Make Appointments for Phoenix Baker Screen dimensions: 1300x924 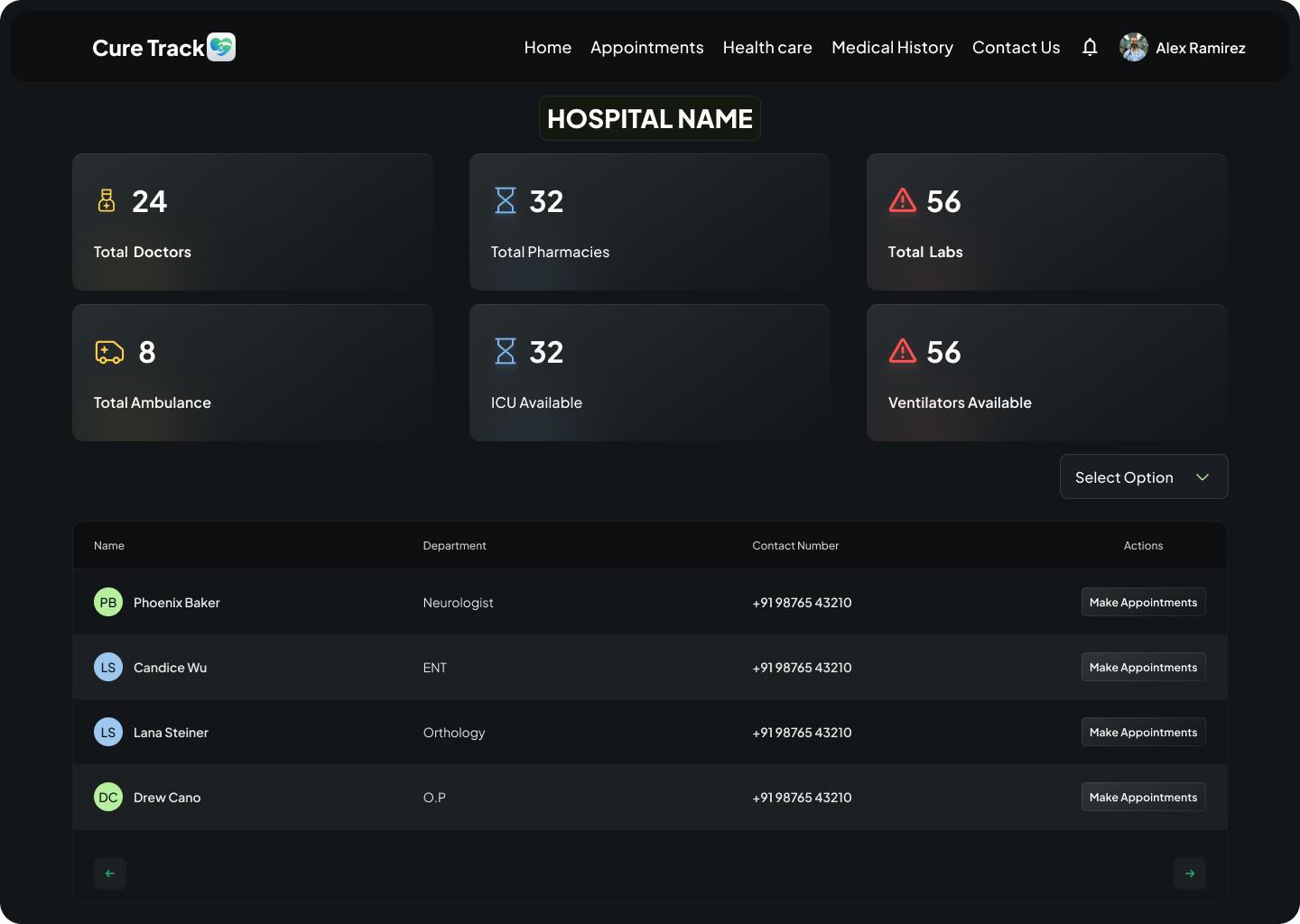pos(1144,602)
